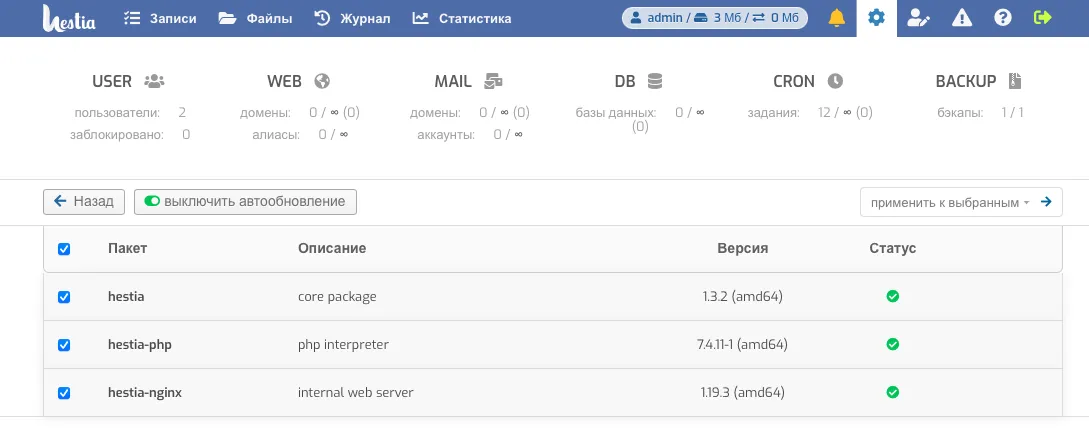Open the Журнал menu item
The height and width of the screenshot is (431, 1089).
352,18
